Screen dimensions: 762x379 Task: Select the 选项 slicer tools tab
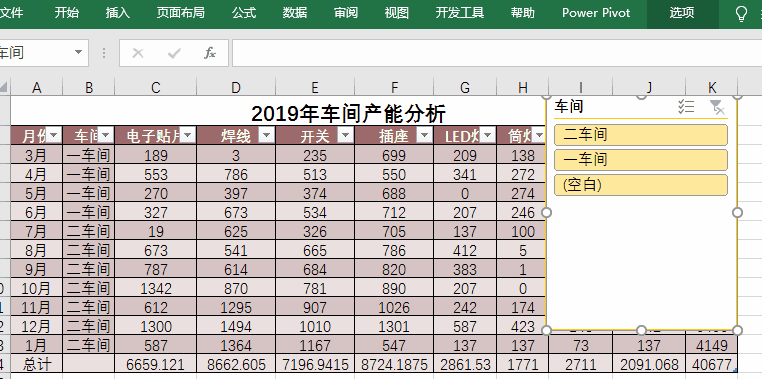coord(682,14)
